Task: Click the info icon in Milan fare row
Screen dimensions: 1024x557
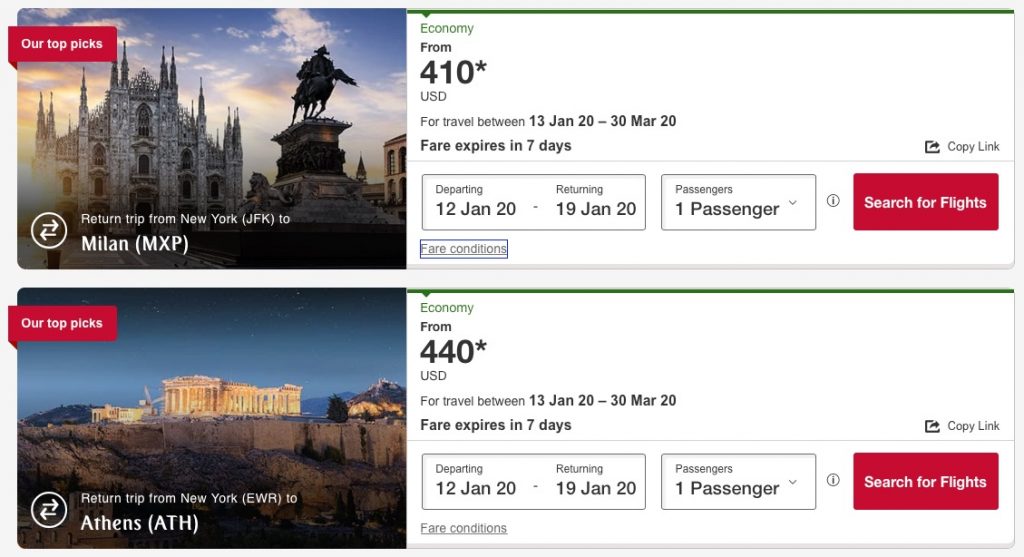Action: [833, 201]
